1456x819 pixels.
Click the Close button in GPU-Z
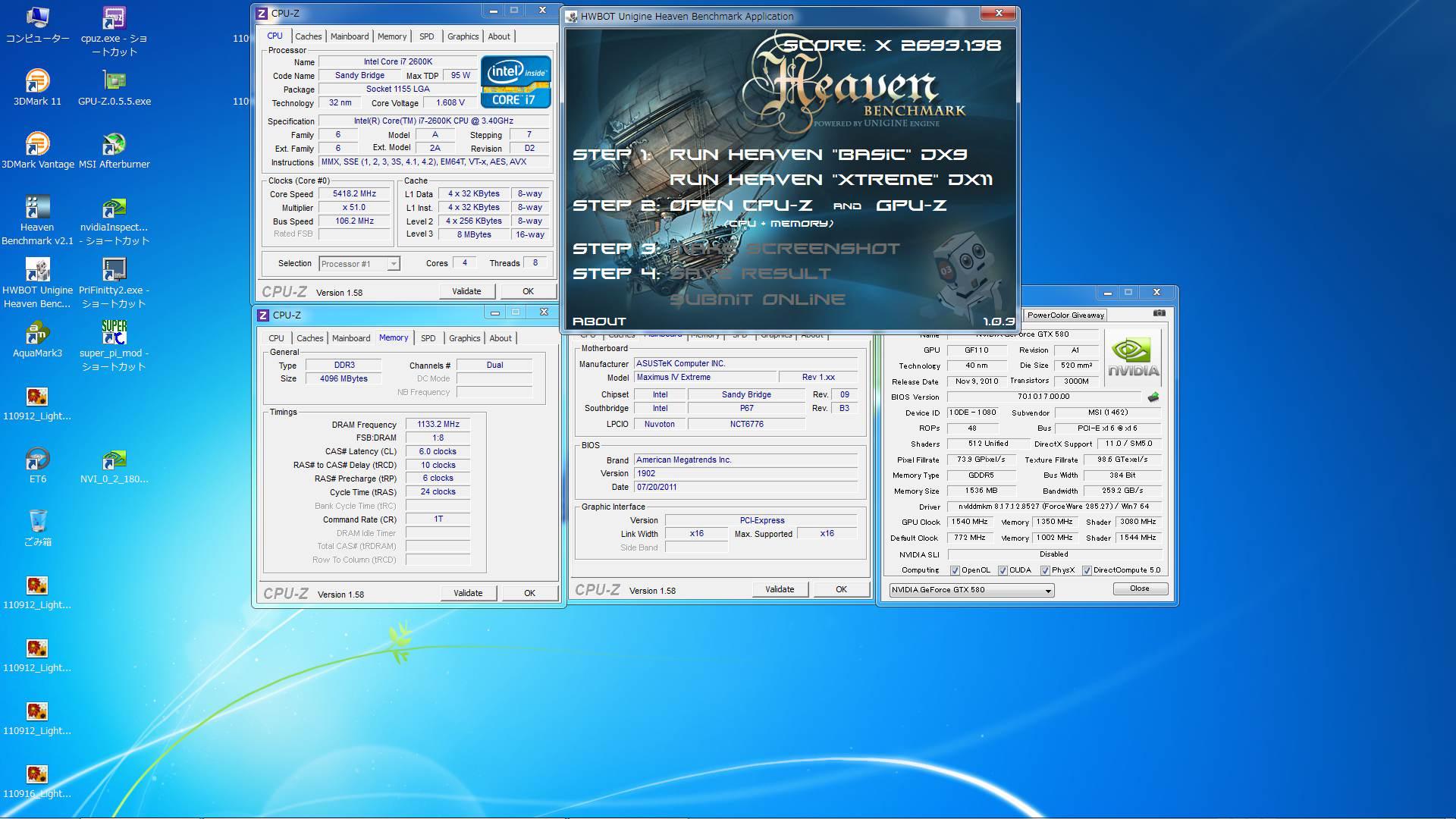pyautogui.click(x=1140, y=588)
